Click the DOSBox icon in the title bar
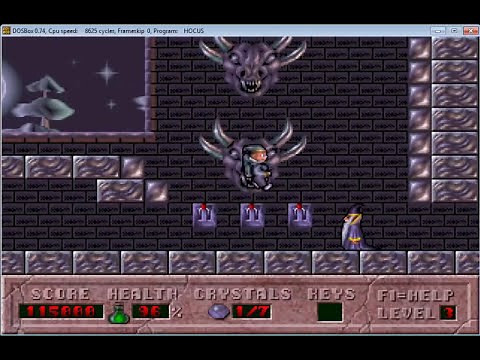This screenshot has height=360, width=480. tap(6, 31)
